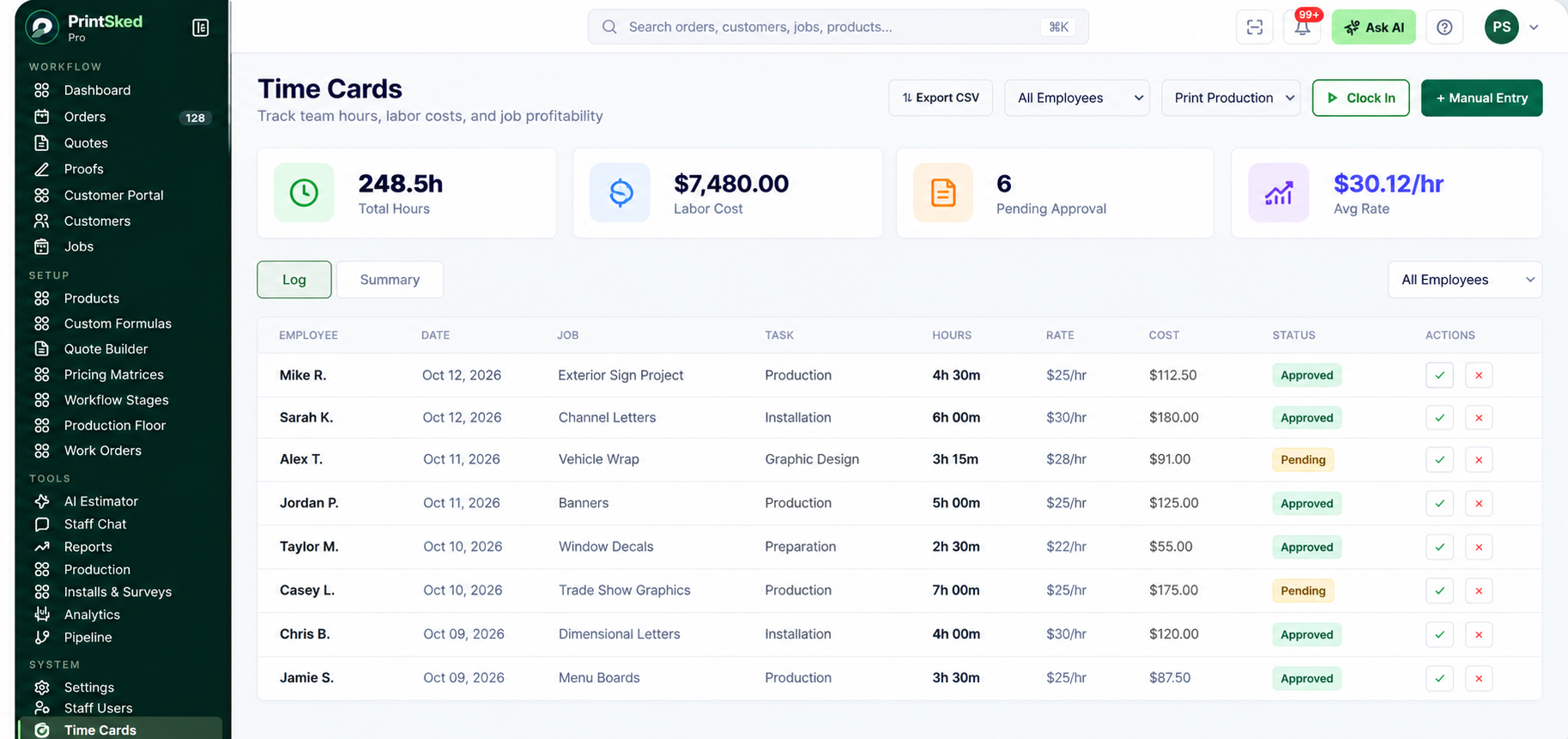Click the Ask AI button
Viewport: 1568px width, 739px height.
click(1373, 27)
